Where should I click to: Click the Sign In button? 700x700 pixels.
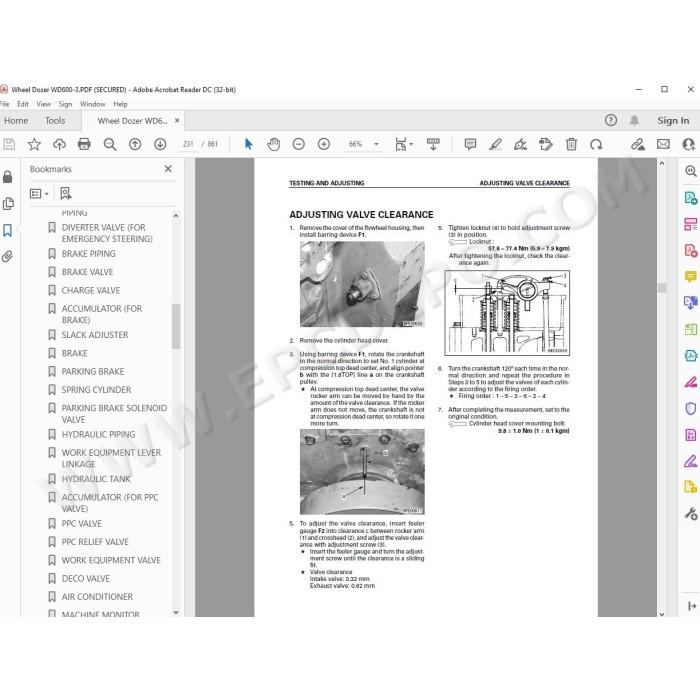click(673, 121)
